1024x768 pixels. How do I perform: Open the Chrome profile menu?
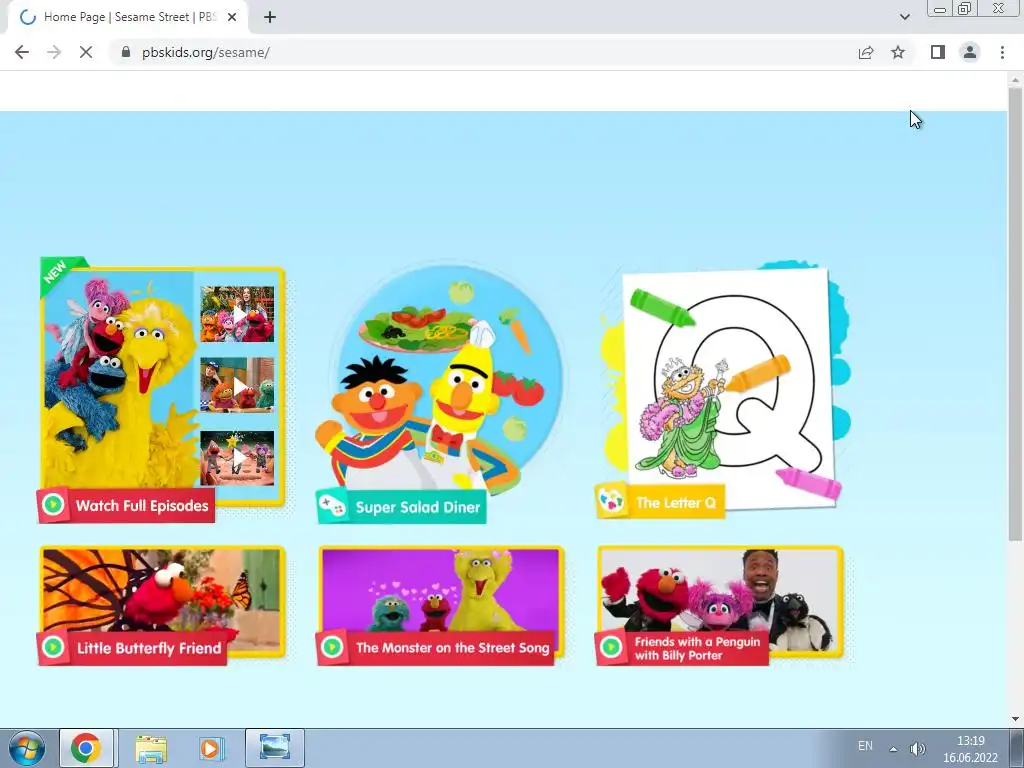970,52
